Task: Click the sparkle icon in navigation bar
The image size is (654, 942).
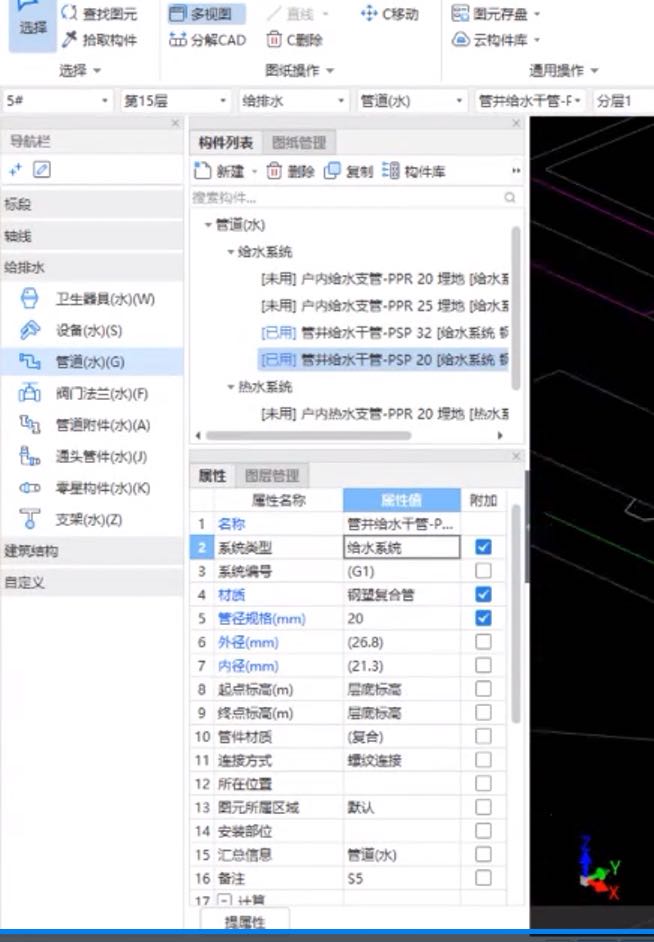Action: [15, 170]
